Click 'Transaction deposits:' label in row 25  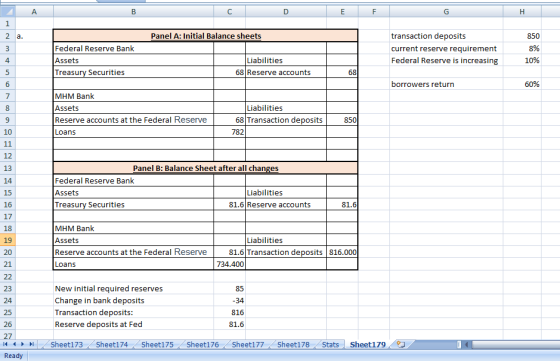pos(134,312)
